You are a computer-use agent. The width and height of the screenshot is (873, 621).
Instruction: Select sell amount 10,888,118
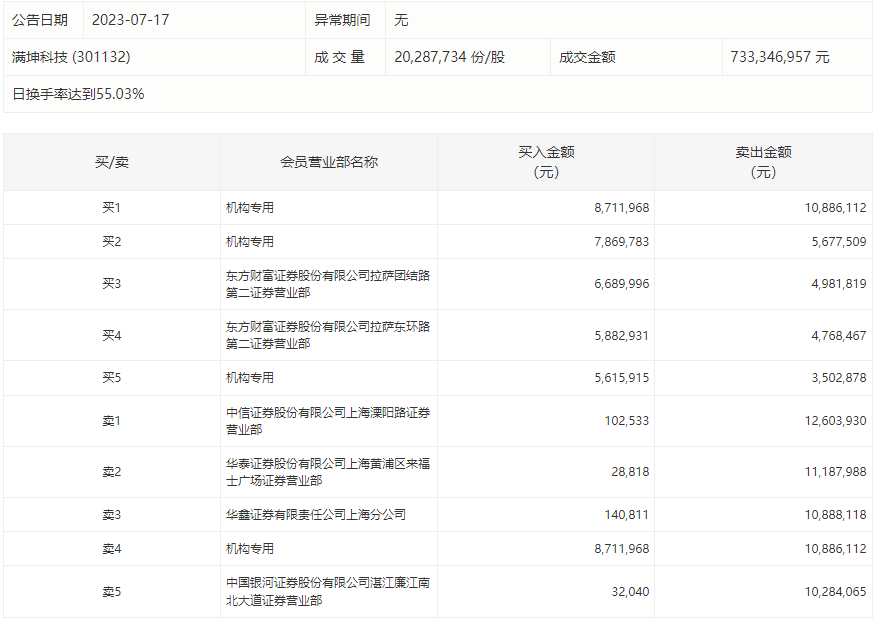[835, 515]
